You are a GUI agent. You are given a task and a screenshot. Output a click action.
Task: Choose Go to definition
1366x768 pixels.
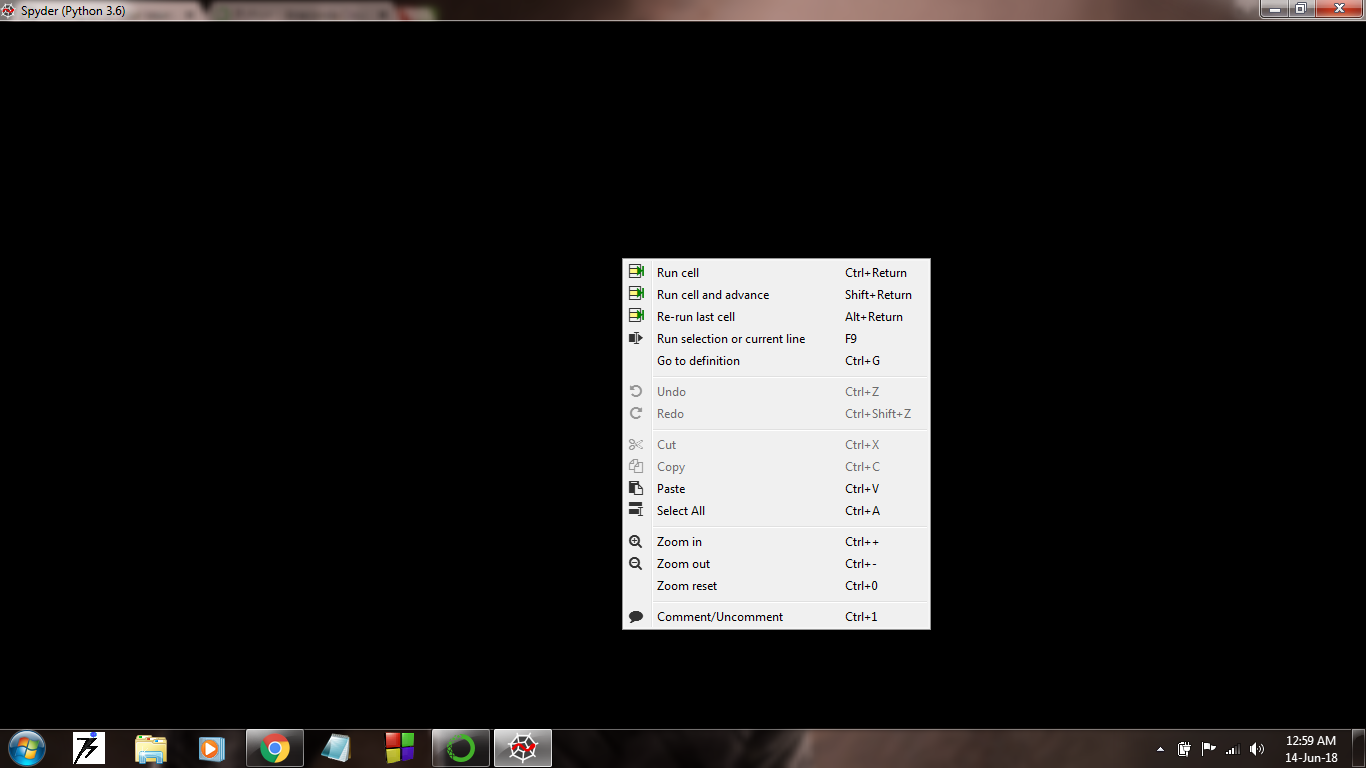(776, 360)
